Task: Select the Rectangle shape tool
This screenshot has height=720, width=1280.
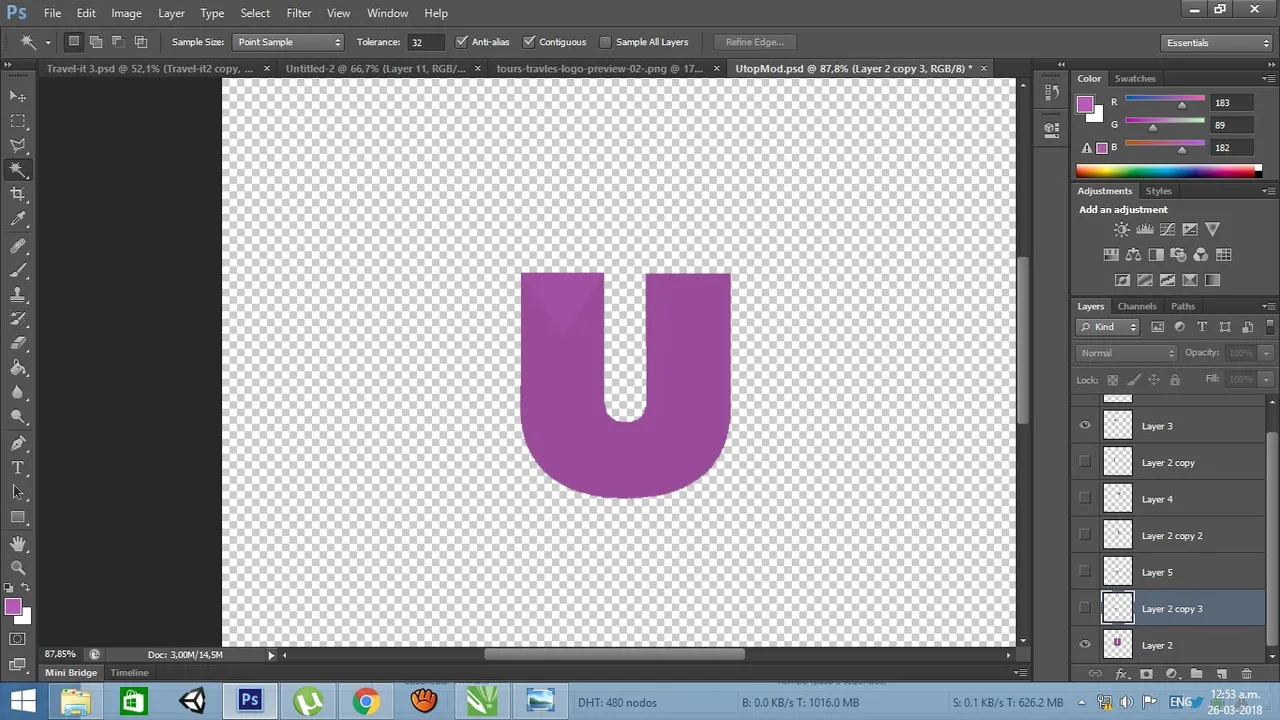Action: pyautogui.click(x=18, y=517)
